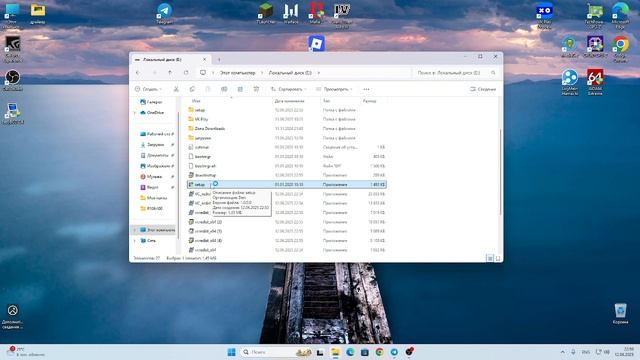
Task: Open File Explorer from the taskbar
Action: coord(335,352)
